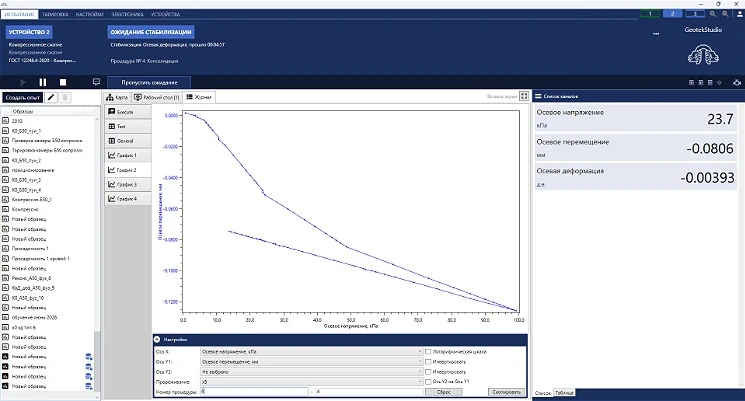745x401 pixels.
Task: Select the позиционирование sample
Action: 33,170
